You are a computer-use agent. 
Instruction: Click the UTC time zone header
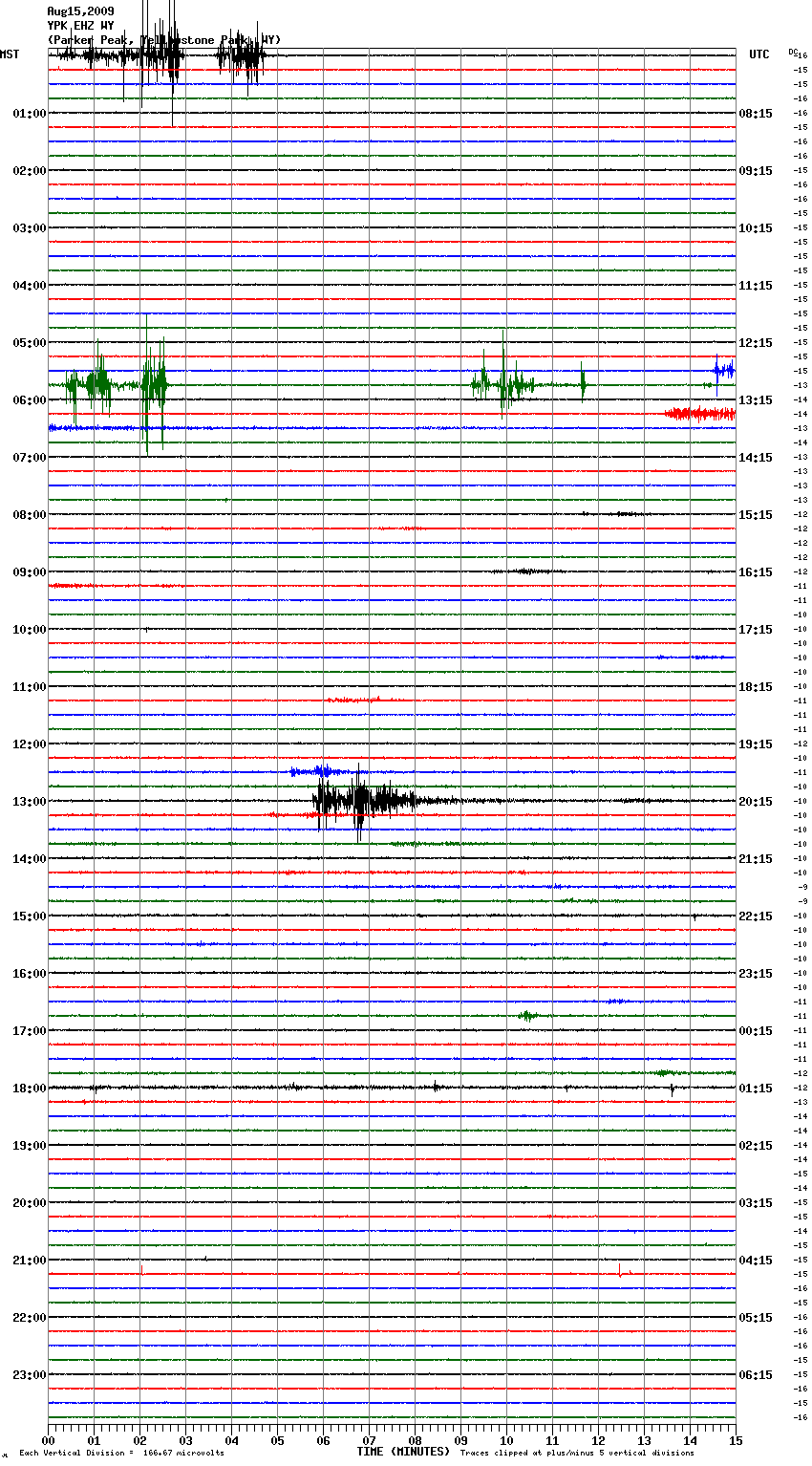[759, 54]
